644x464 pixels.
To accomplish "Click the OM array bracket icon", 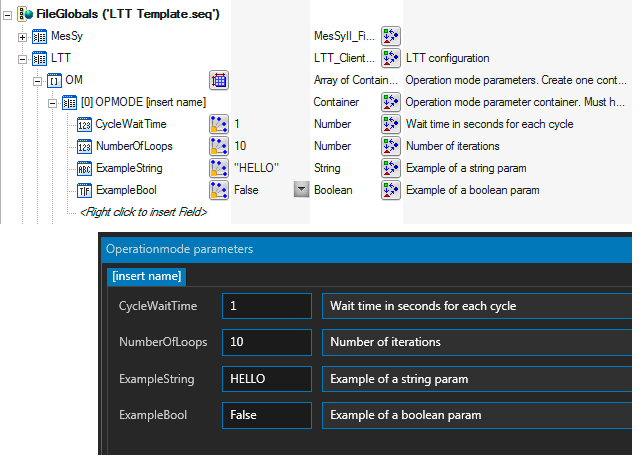I will (x=54, y=80).
